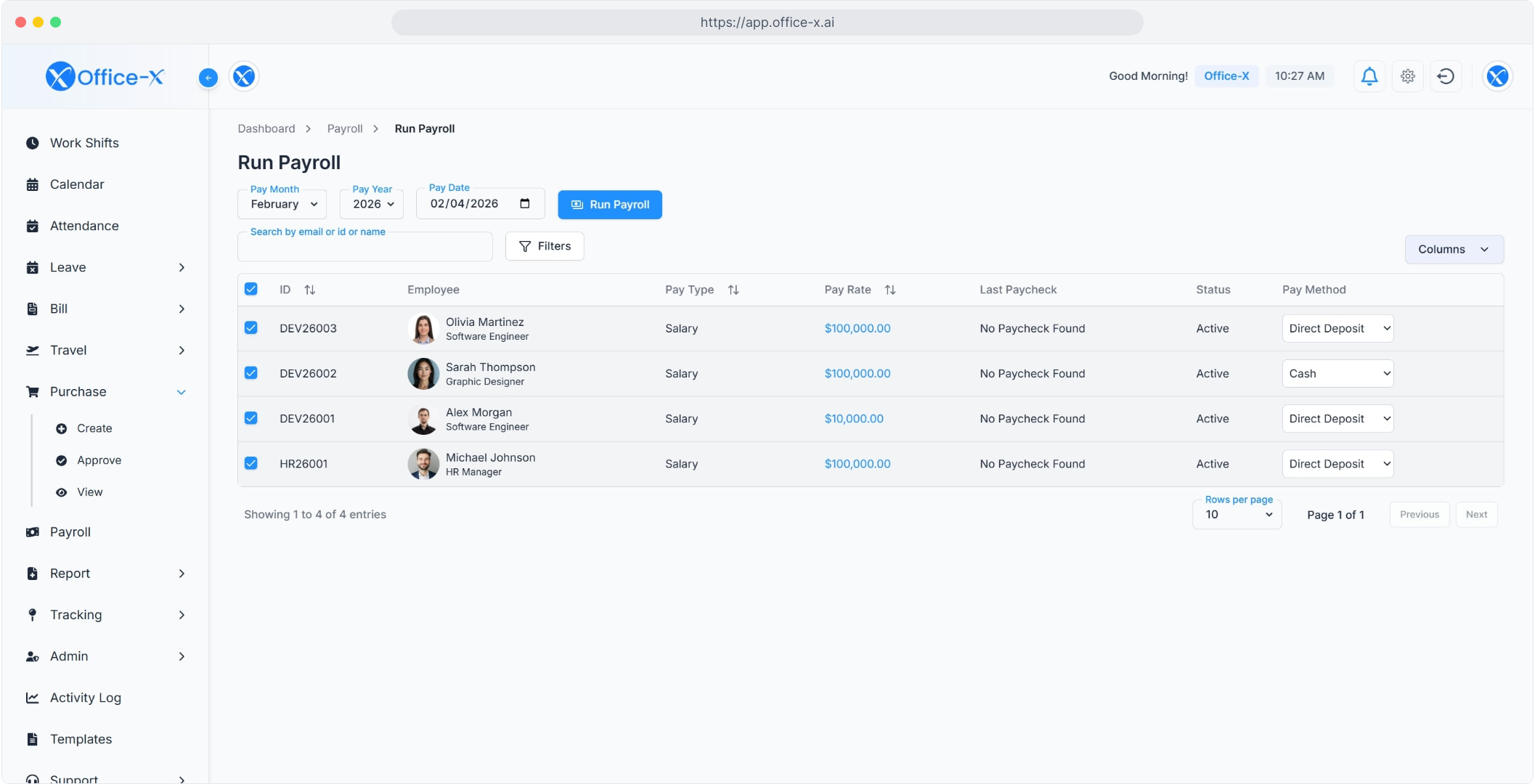Open the settings gear
This screenshot has height=784, width=1535.
pyautogui.click(x=1407, y=76)
